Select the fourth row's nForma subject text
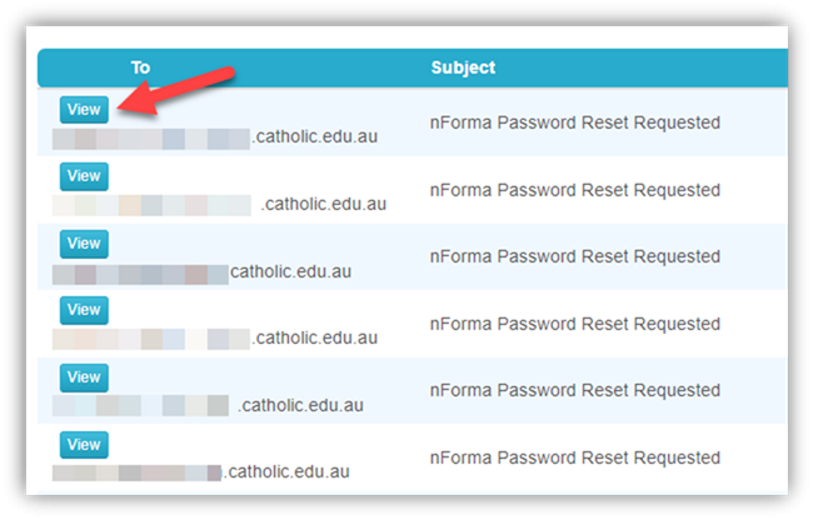This screenshot has height=520, width=813. point(575,324)
